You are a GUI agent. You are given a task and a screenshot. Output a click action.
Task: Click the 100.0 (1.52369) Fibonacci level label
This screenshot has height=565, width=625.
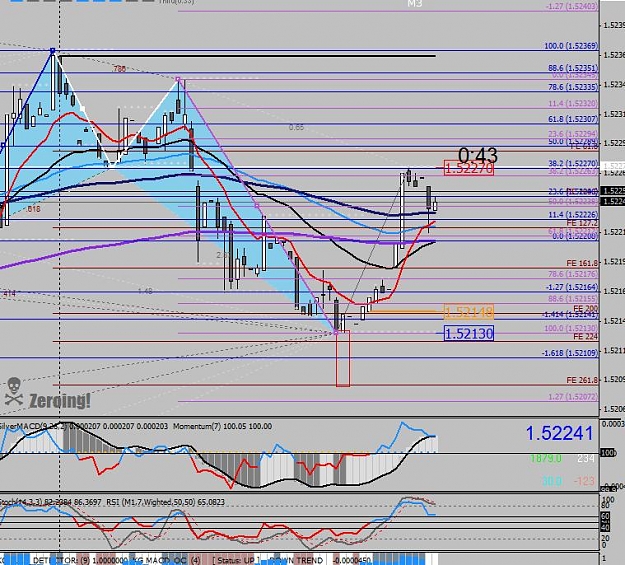[571, 46]
